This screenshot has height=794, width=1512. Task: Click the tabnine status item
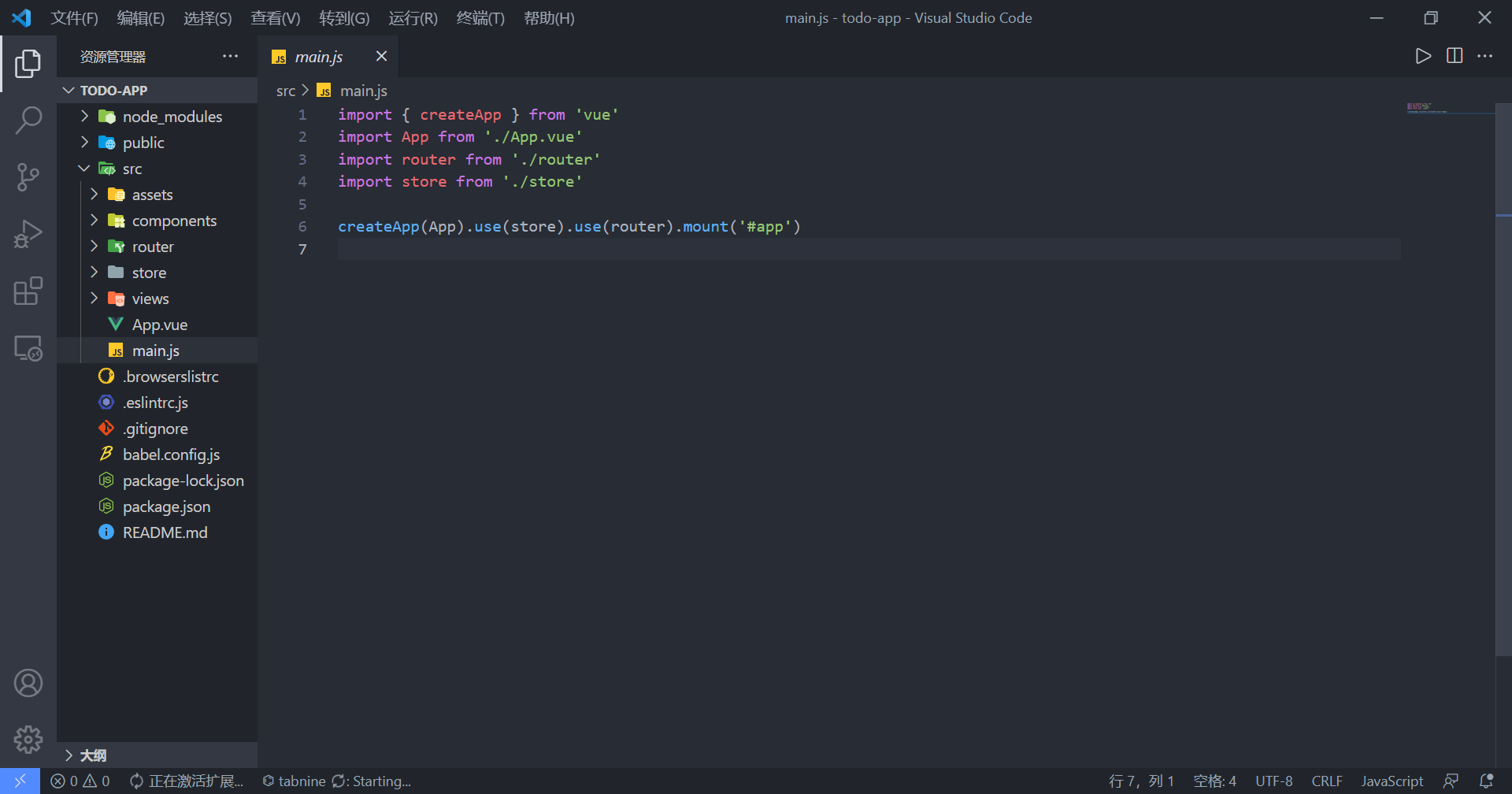tap(337, 781)
